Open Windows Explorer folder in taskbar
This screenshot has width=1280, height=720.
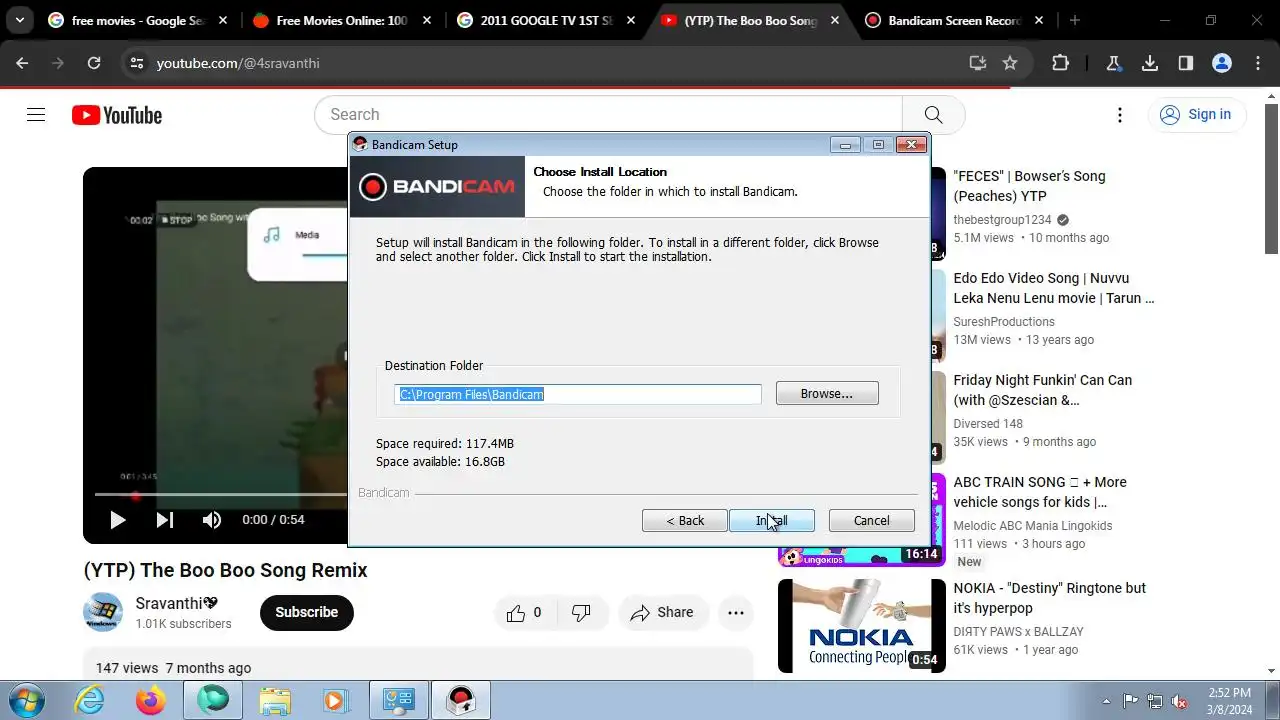(274, 700)
